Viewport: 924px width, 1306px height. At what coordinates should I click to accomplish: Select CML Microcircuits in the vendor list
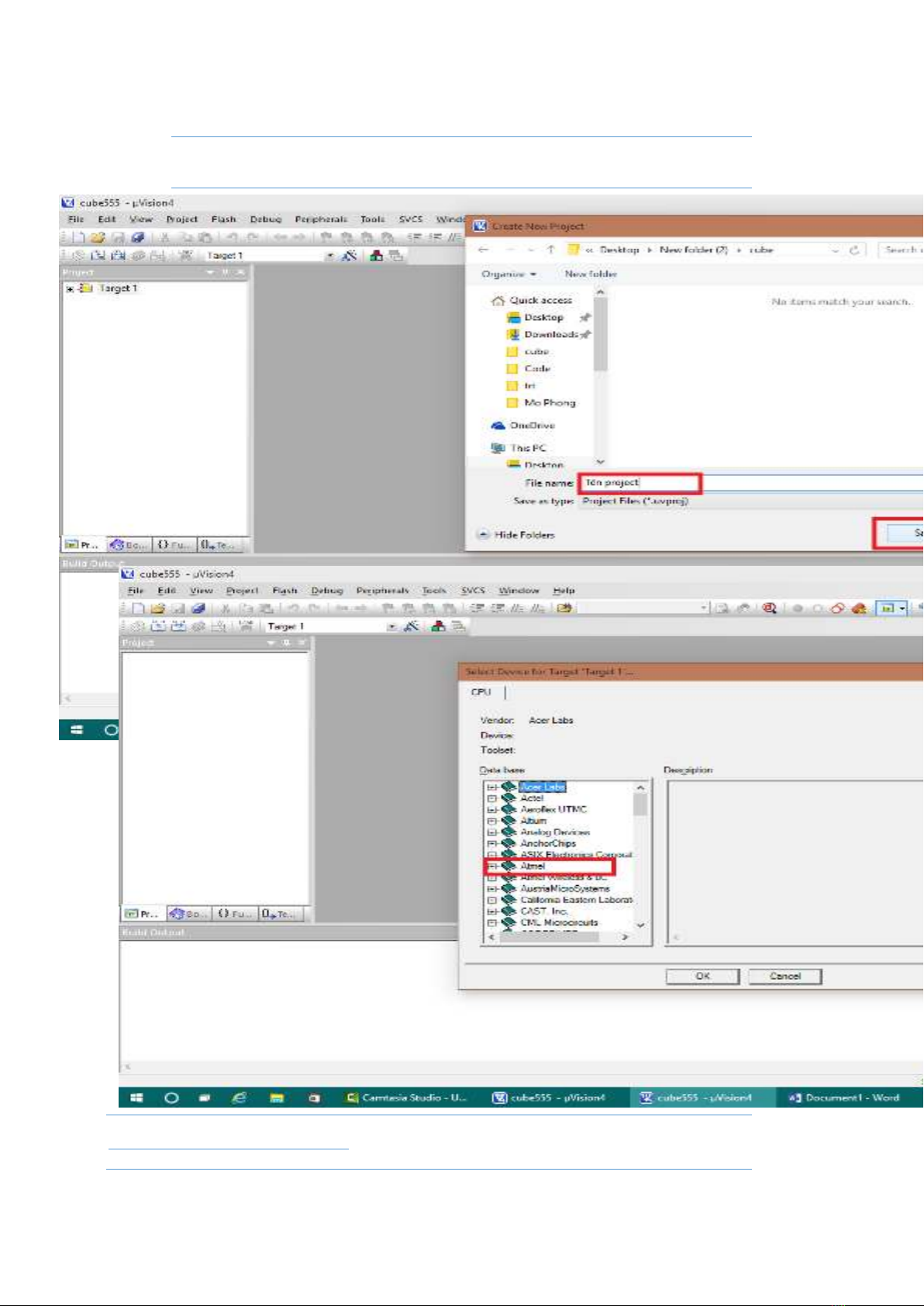pyautogui.click(x=559, y=923)
